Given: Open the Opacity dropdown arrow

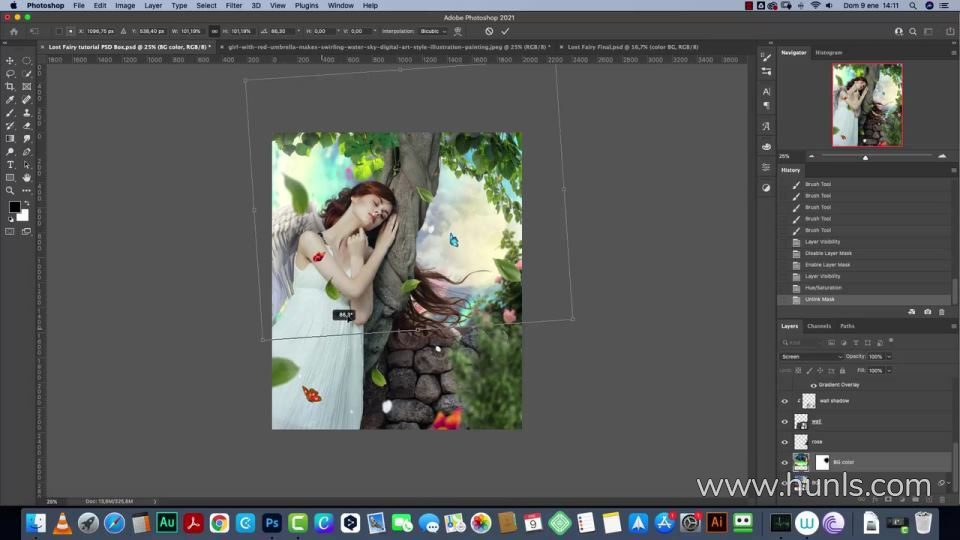Looking at the screenshot, I should (889, 356).
